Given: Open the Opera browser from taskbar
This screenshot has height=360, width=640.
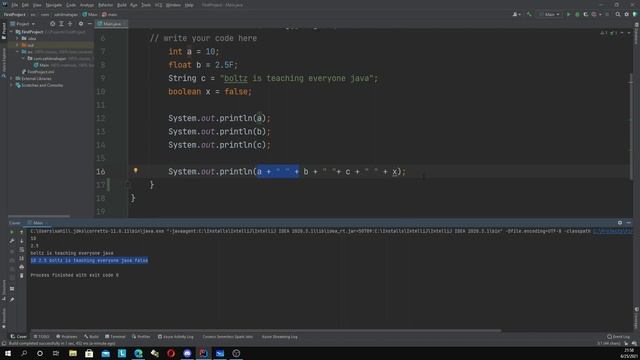Looking at the screenshot, I should [x=171, y=353].
